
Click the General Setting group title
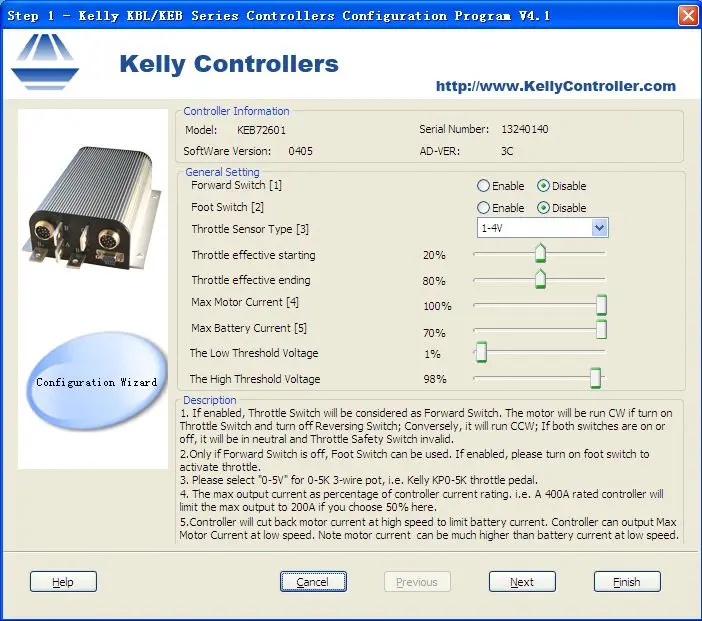coord(222,172)
